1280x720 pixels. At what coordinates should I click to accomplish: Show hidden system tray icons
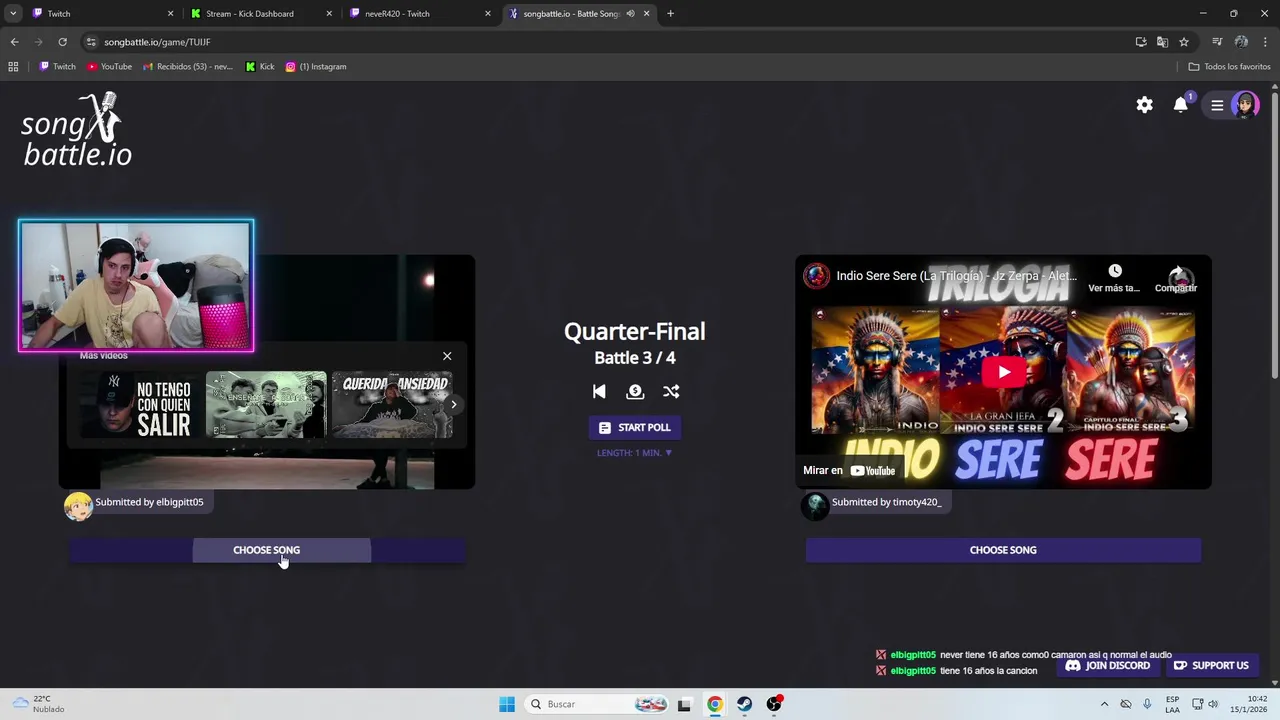tap(1104, 704)
